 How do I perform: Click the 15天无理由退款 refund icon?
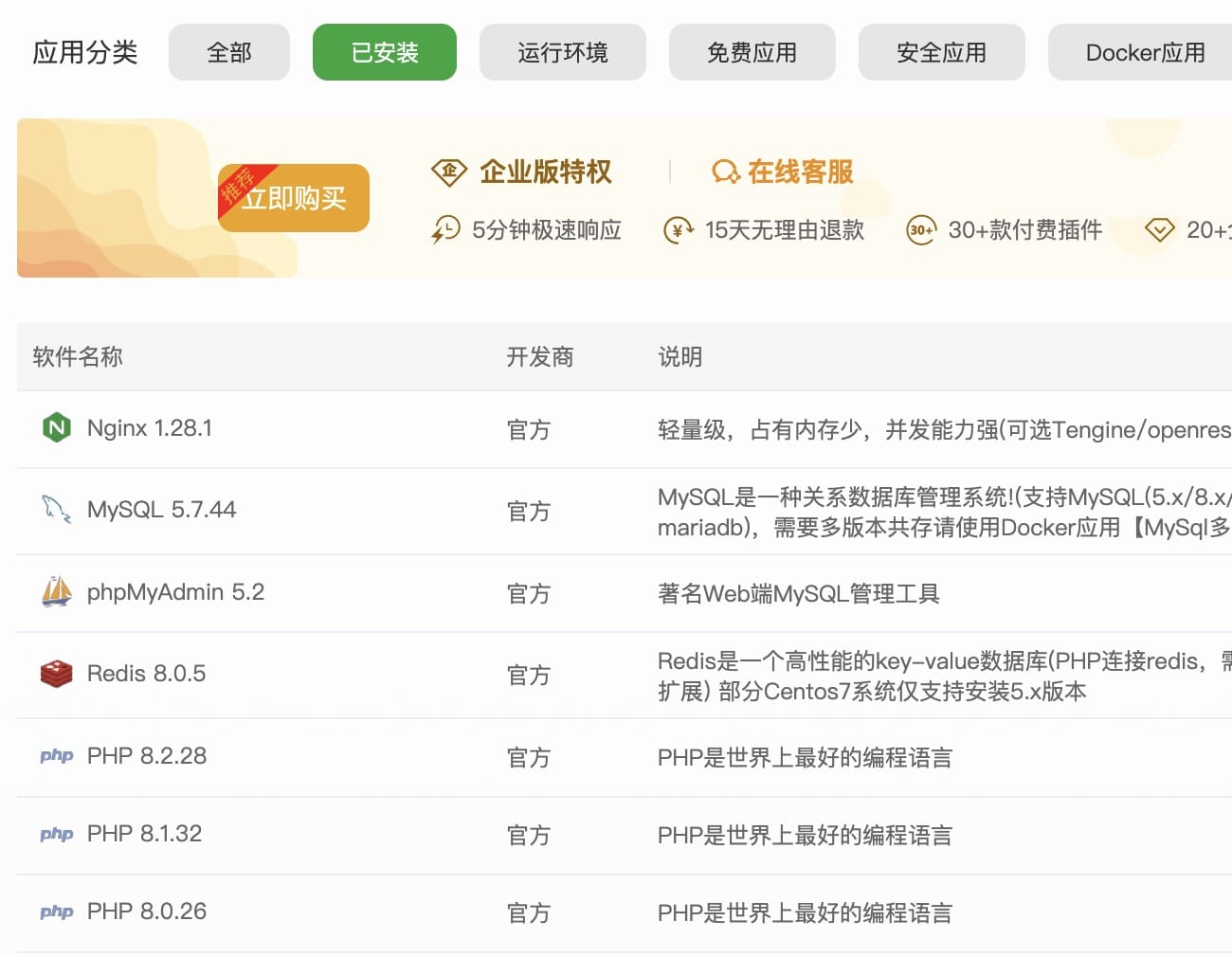679,230
